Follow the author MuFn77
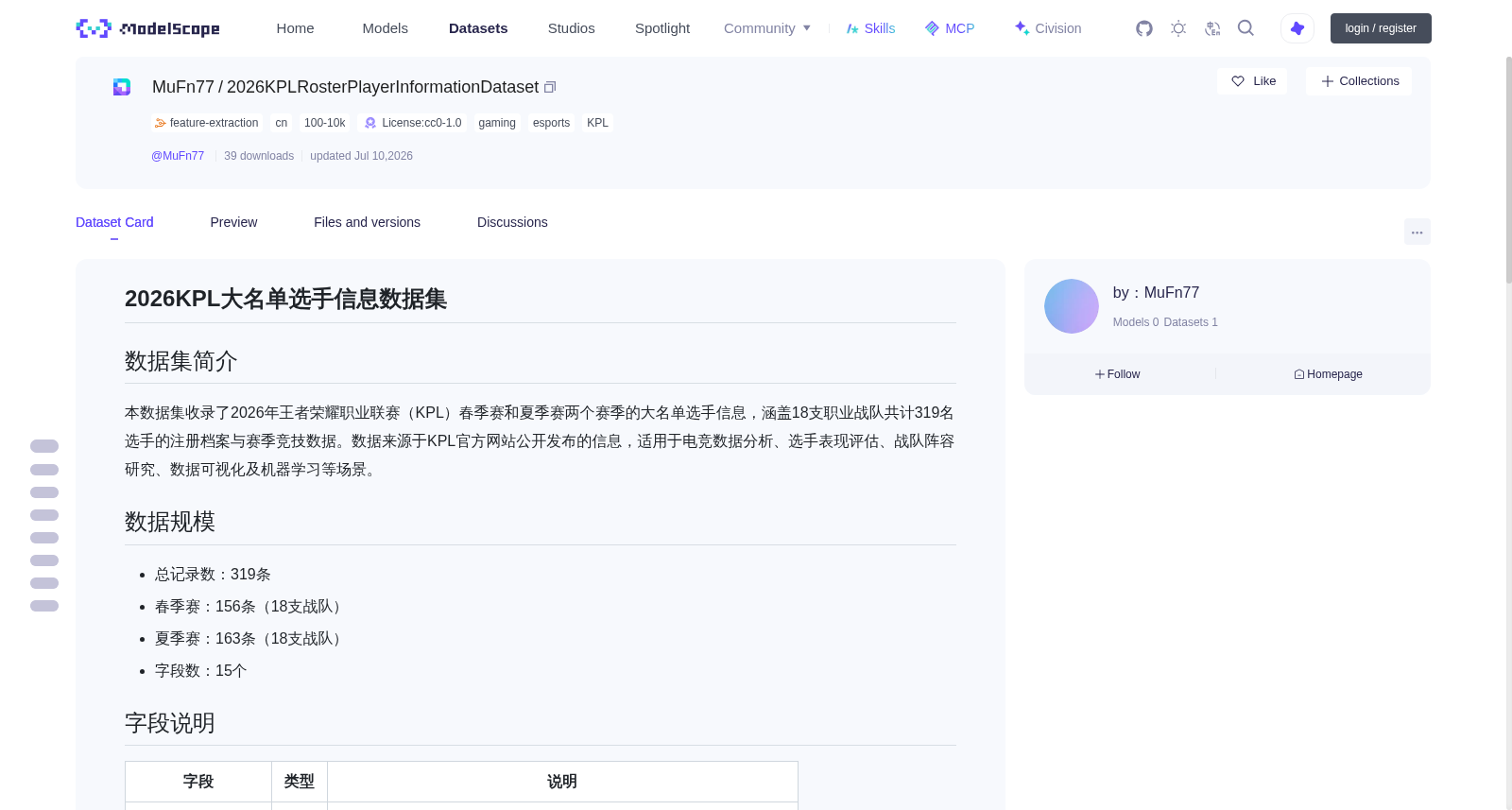Viewport: 1512px width, 810px height. click(1118, 374)
